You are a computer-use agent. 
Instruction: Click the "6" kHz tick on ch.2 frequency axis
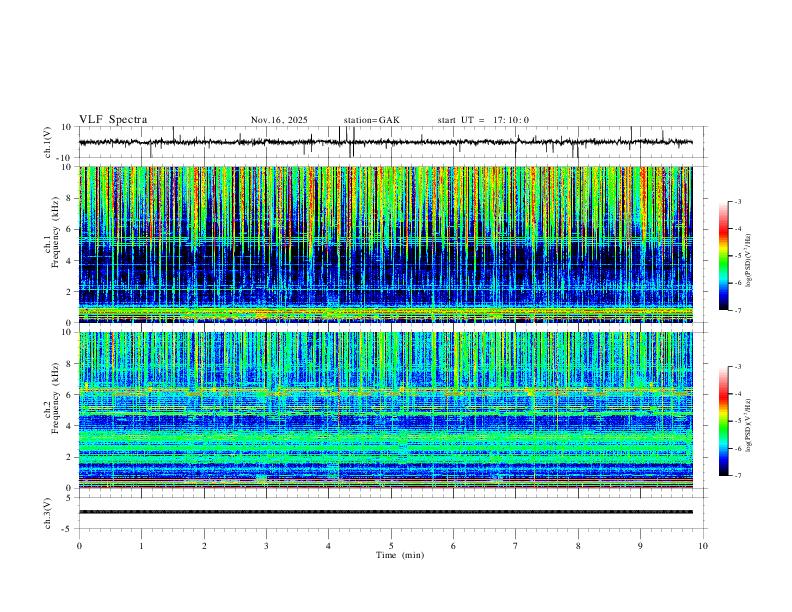click(71, 395)
